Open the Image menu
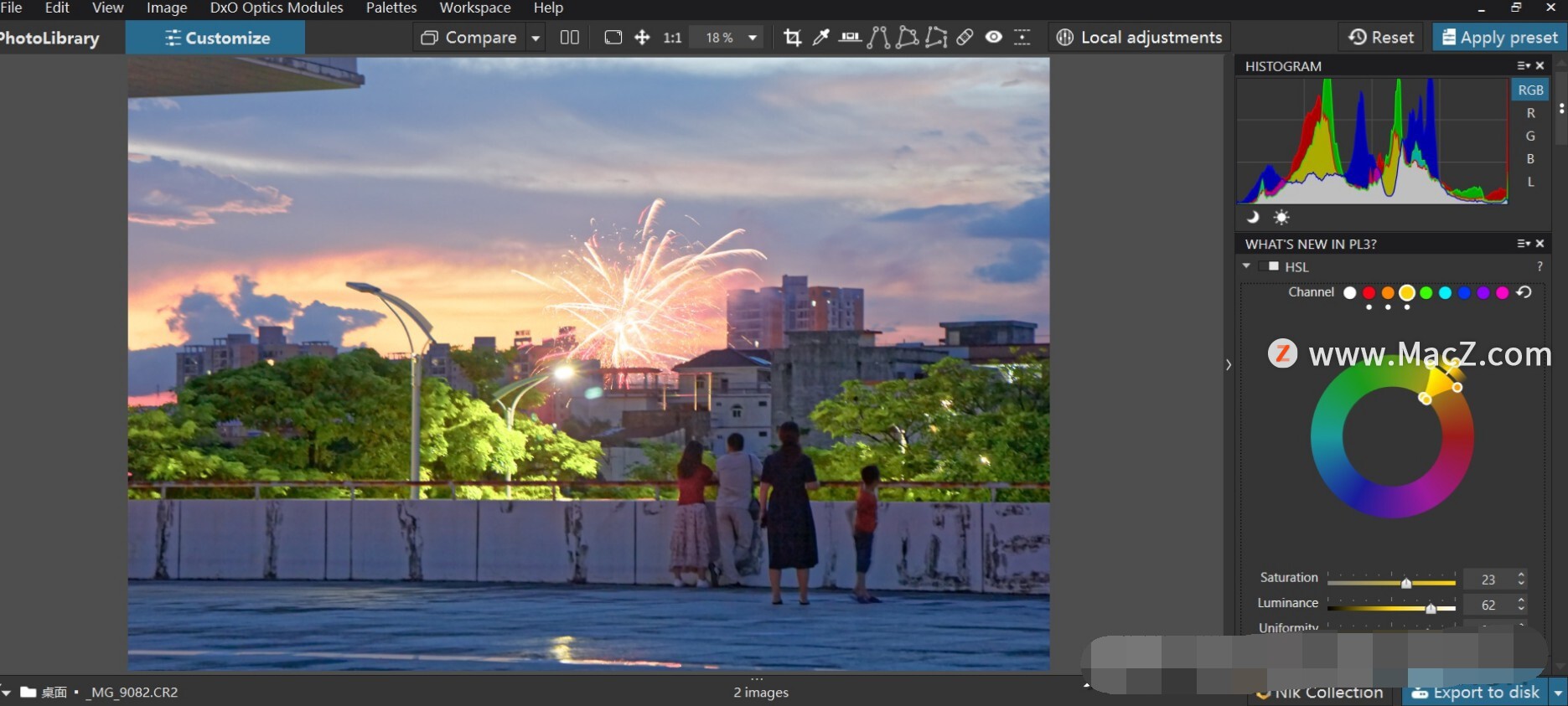This screenshot has height=706, width=1568. [167, 8]
